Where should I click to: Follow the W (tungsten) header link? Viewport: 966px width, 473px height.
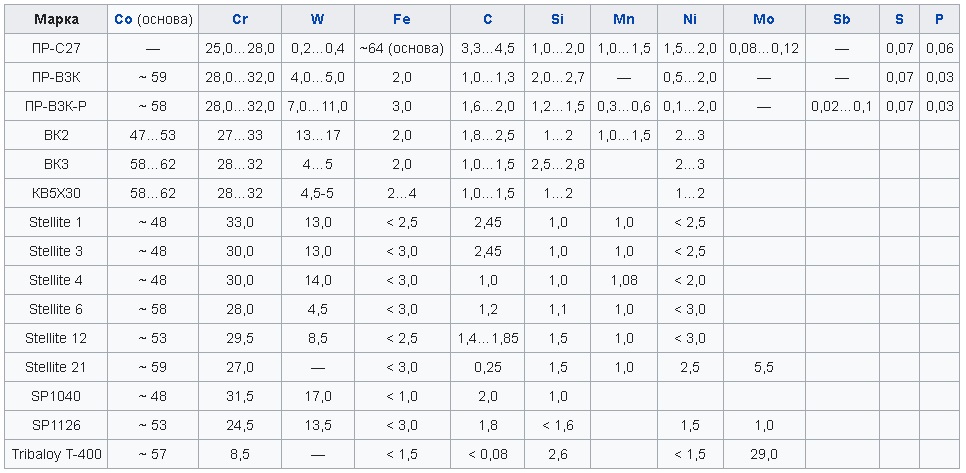(317, 20)
